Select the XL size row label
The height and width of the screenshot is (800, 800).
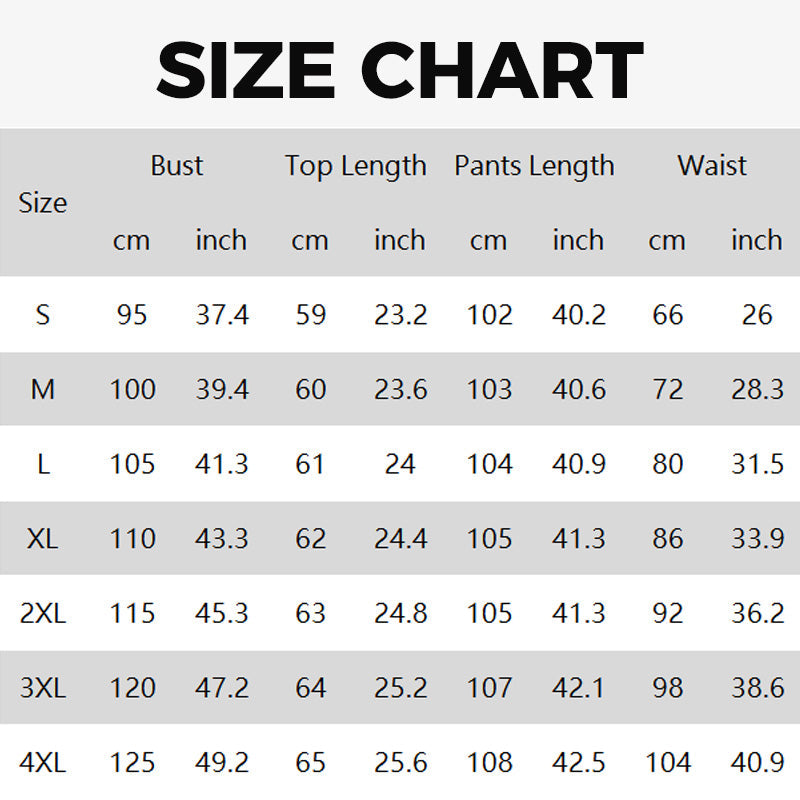coord(43,538)
